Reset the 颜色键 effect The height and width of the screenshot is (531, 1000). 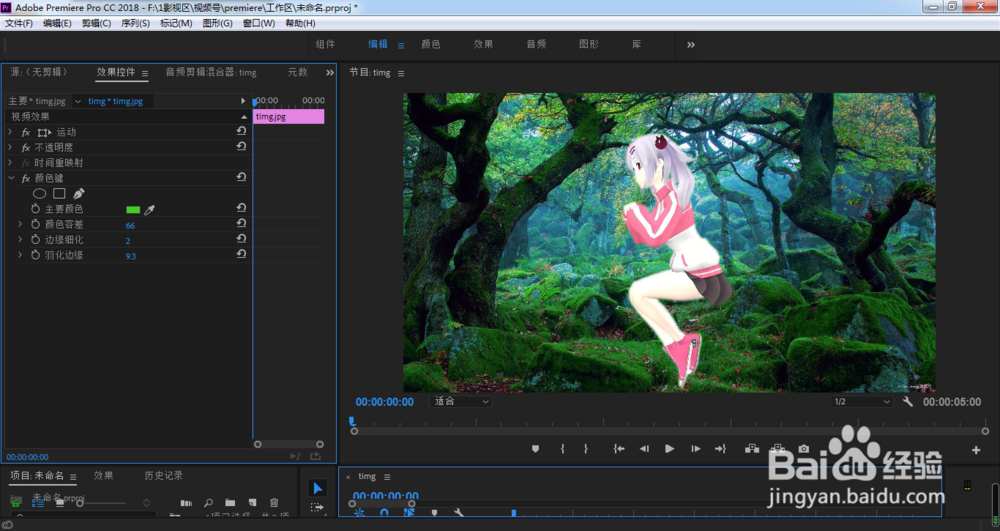241,178
